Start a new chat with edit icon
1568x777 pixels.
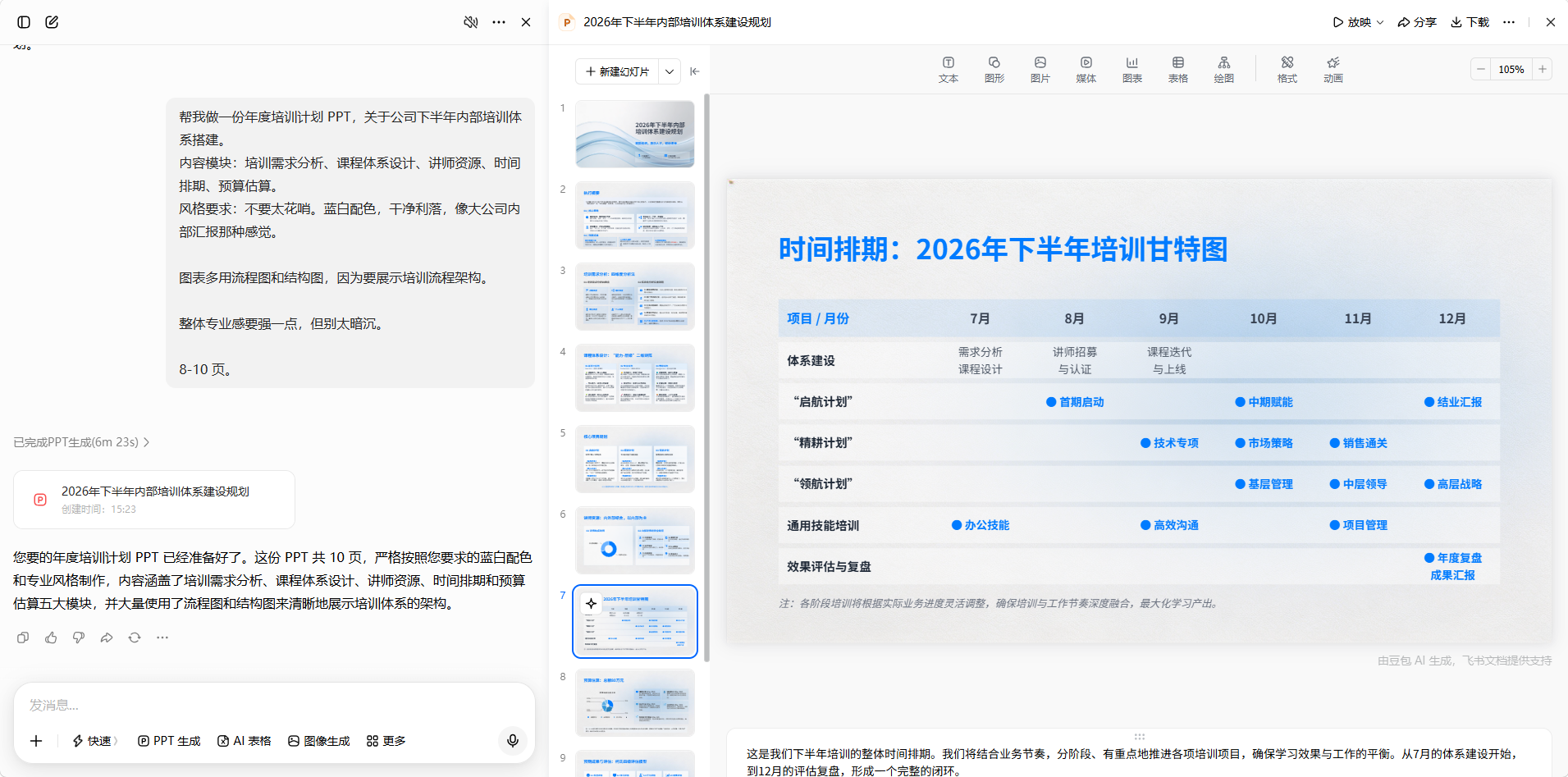tap(52, 22)
